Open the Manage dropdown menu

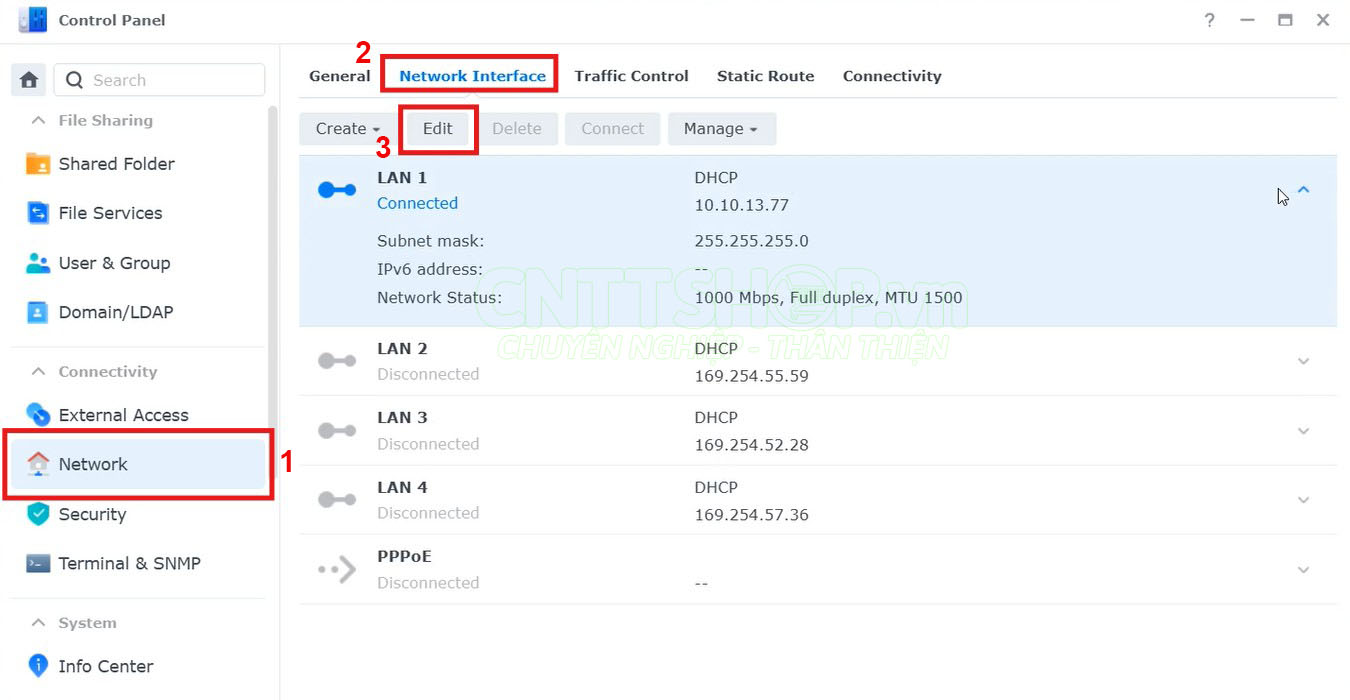(x=720, y=129)
